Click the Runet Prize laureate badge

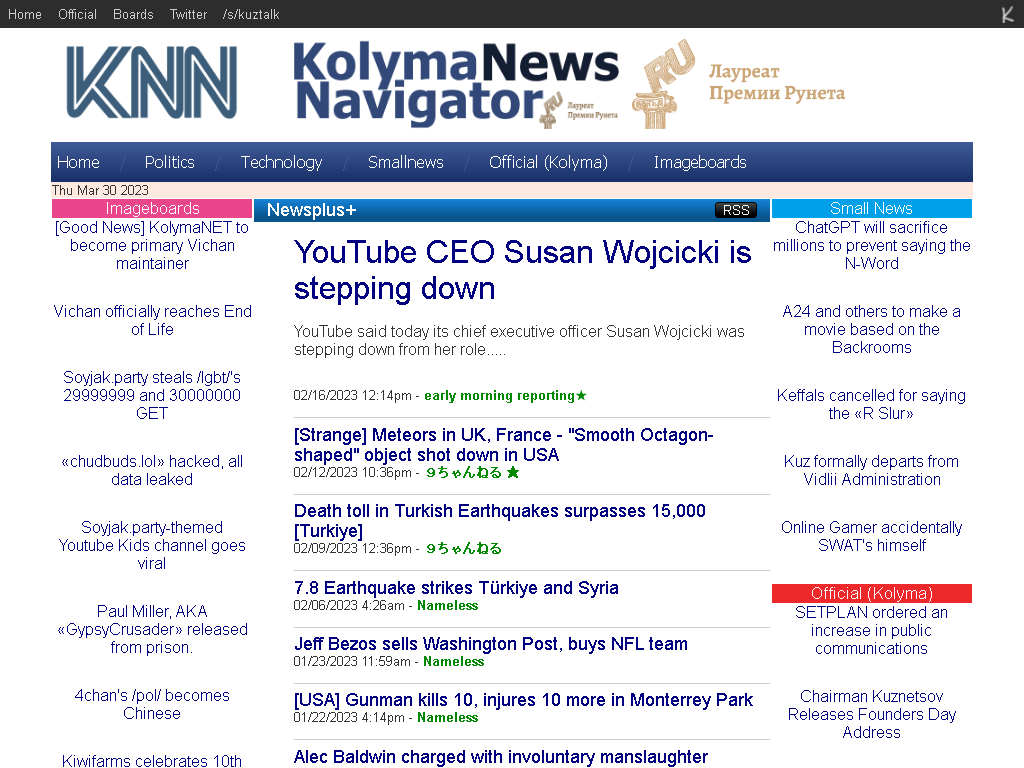(x=738, y=84)
